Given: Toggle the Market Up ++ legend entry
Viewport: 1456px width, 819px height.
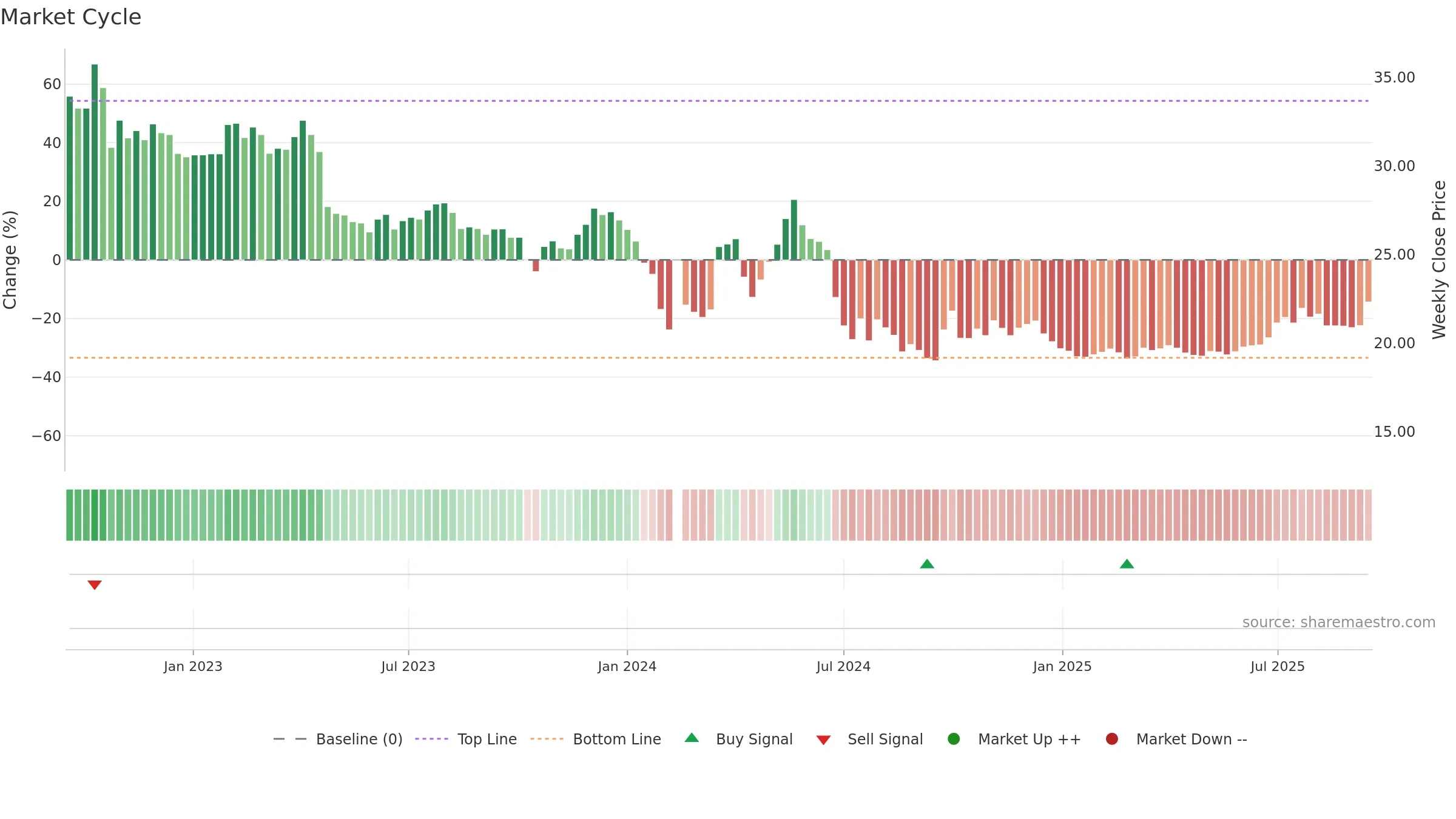Looking at the screenshot, I should 1014,739.
